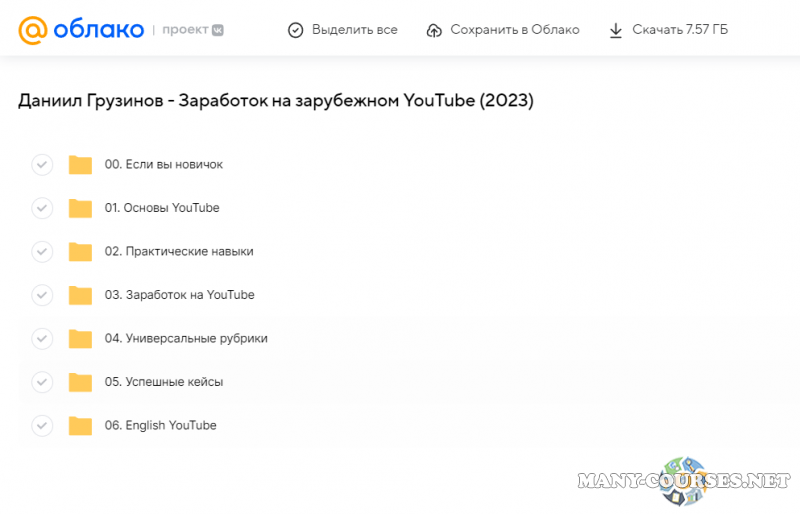Open the 02. Практические навыки folder name
800x514 pixels.
point(179,252)
